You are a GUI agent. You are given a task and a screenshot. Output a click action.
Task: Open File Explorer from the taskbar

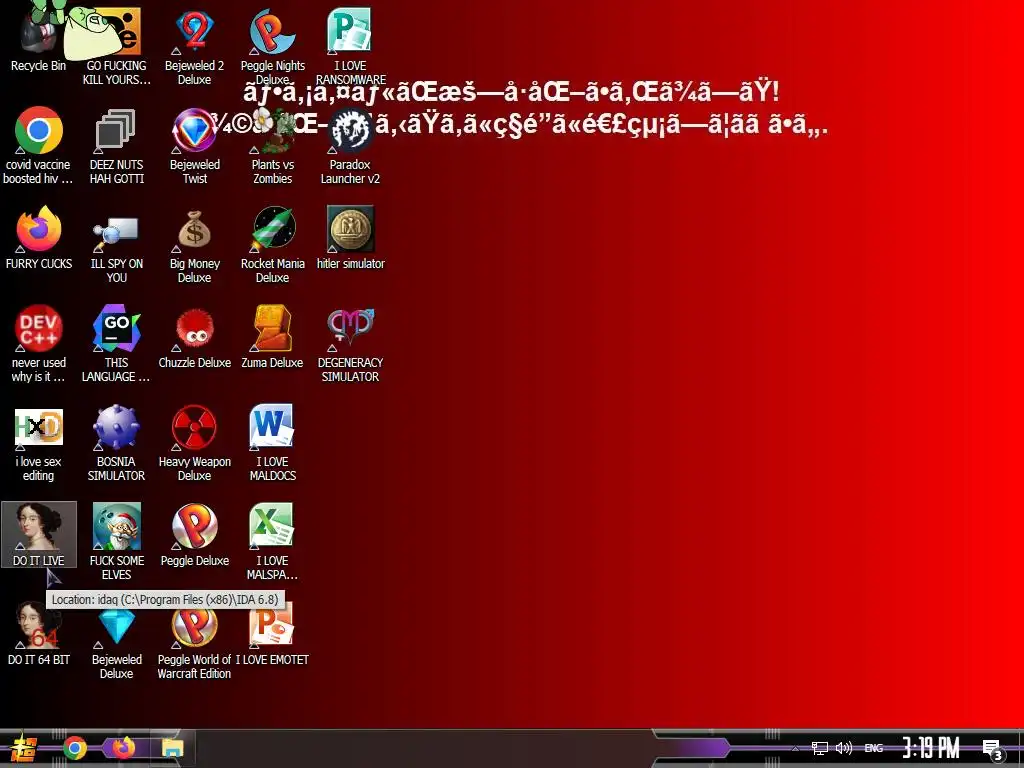[x=172, y=748]
